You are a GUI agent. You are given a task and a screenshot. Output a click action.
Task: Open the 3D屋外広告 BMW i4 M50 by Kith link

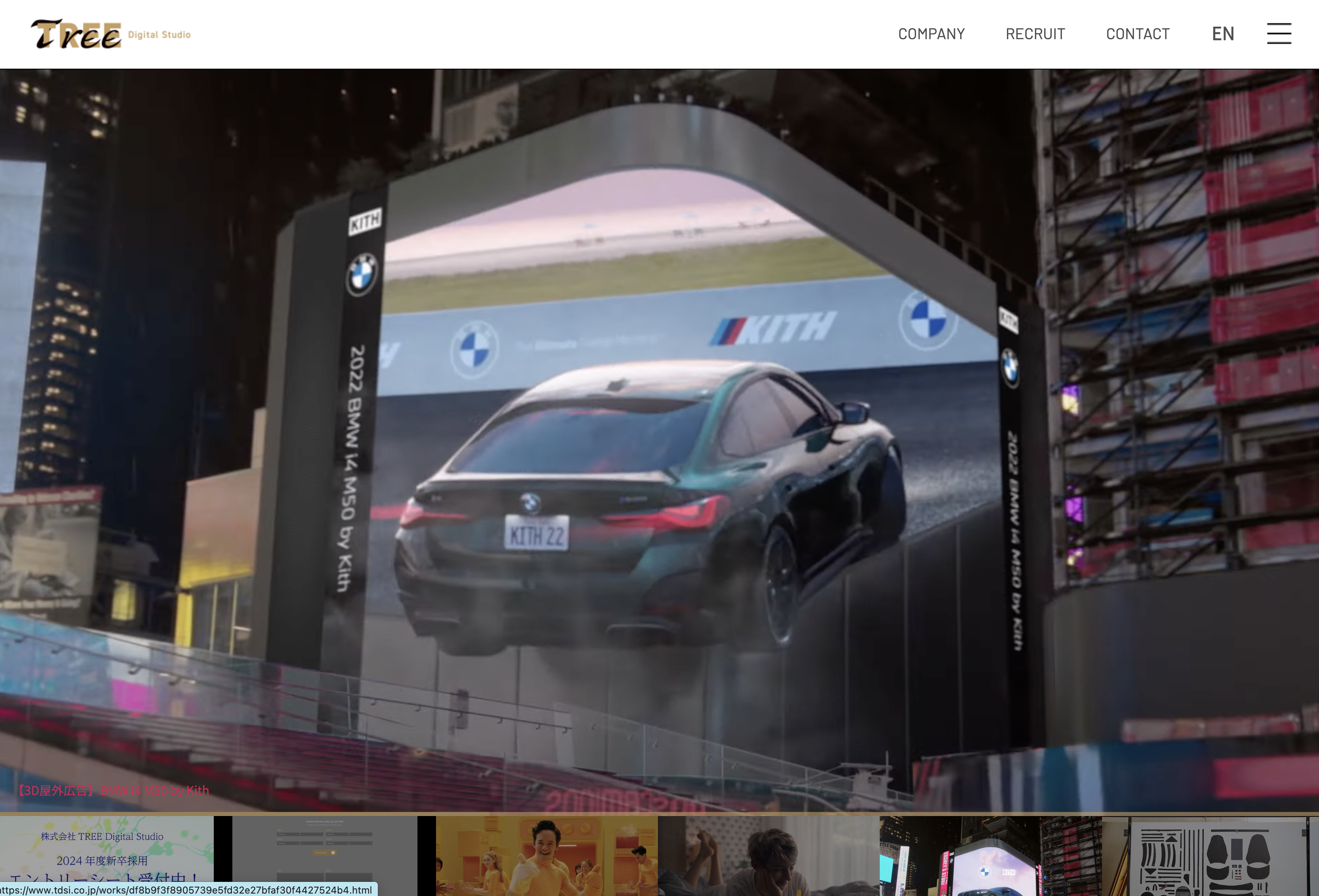point(112,791)
